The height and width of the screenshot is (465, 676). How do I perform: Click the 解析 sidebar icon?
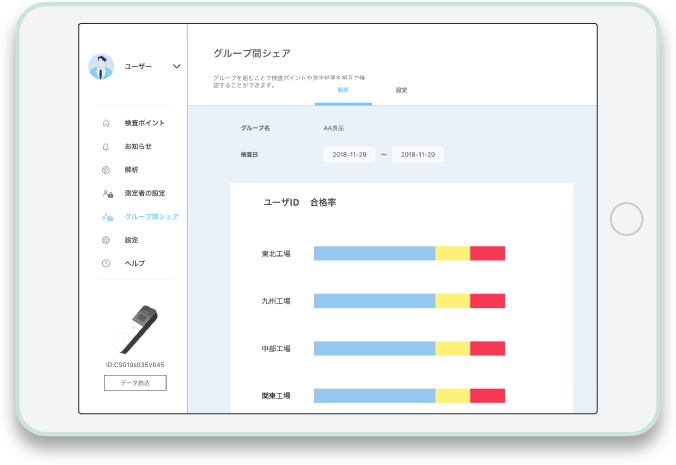click(x=106, y=170)
